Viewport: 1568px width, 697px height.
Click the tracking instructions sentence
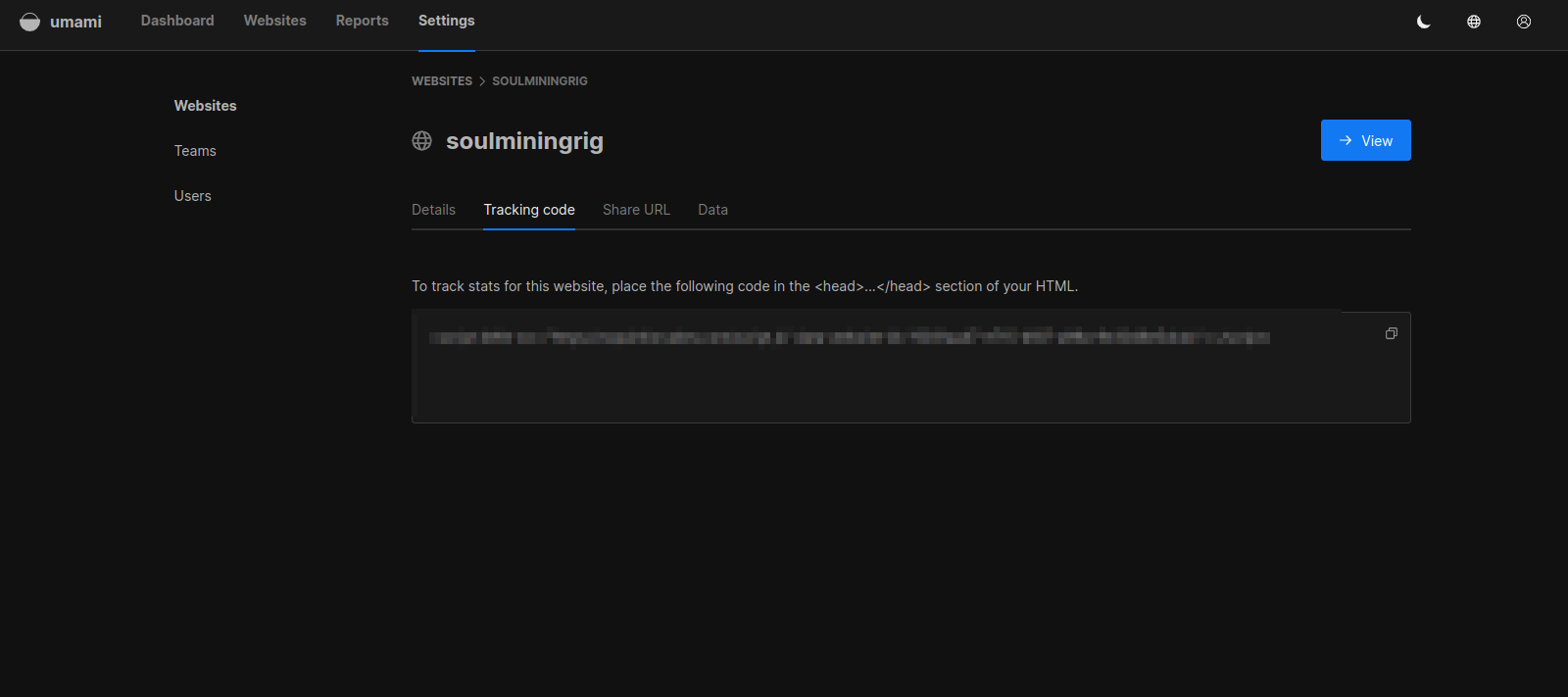click(x=745, y=286)
